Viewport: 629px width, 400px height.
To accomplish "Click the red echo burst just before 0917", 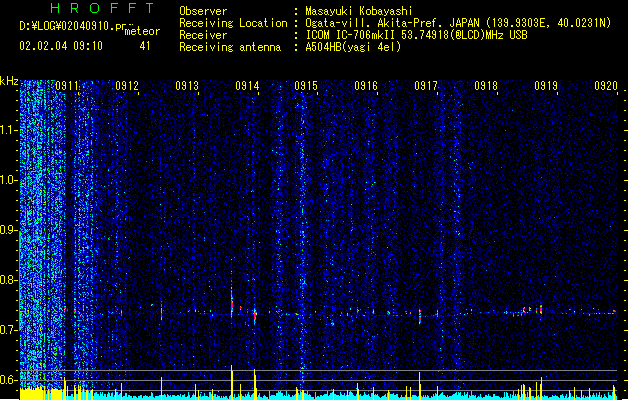I will point(420,316).
